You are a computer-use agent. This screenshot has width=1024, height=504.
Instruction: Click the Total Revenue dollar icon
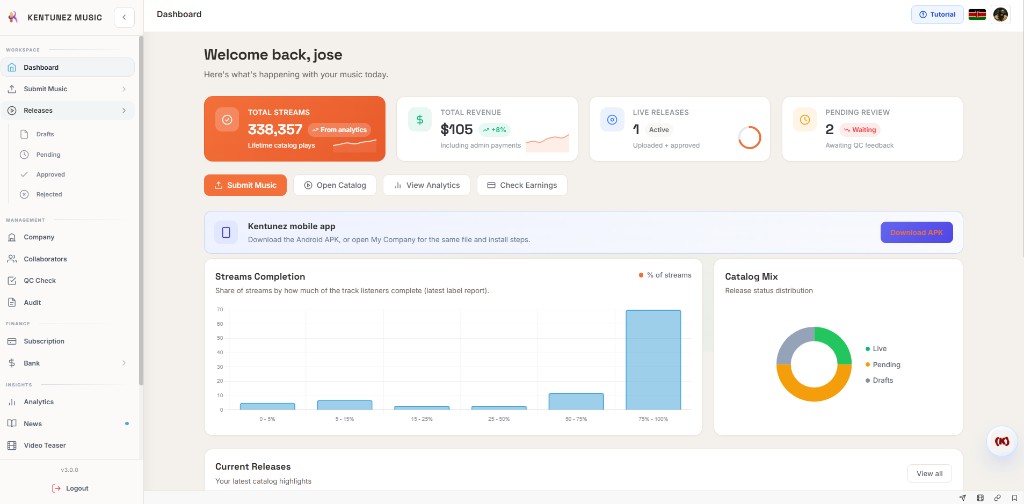point(420,119)
